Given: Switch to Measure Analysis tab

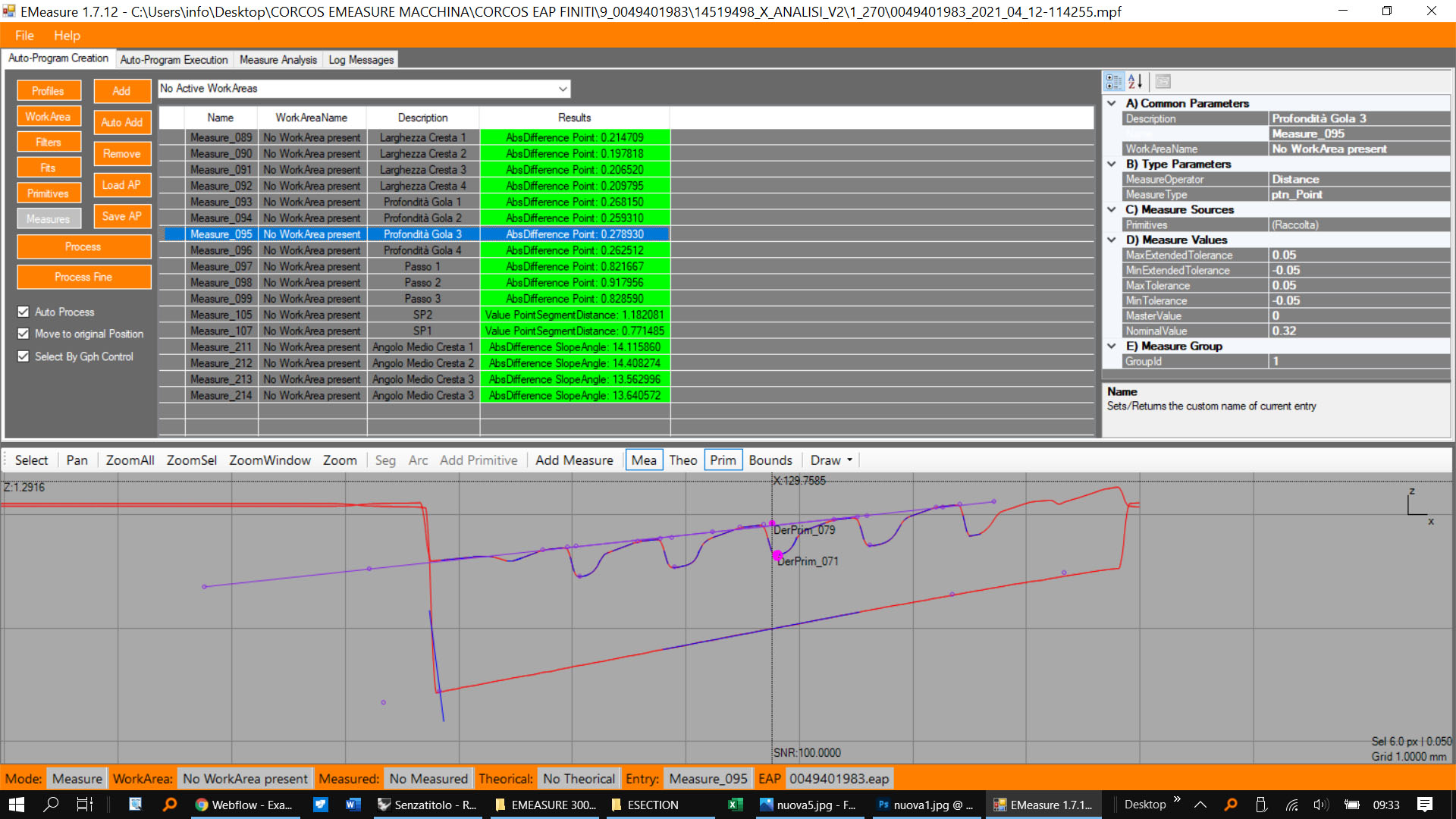Looking at the screenshot, I should click(x=278, y=59).
